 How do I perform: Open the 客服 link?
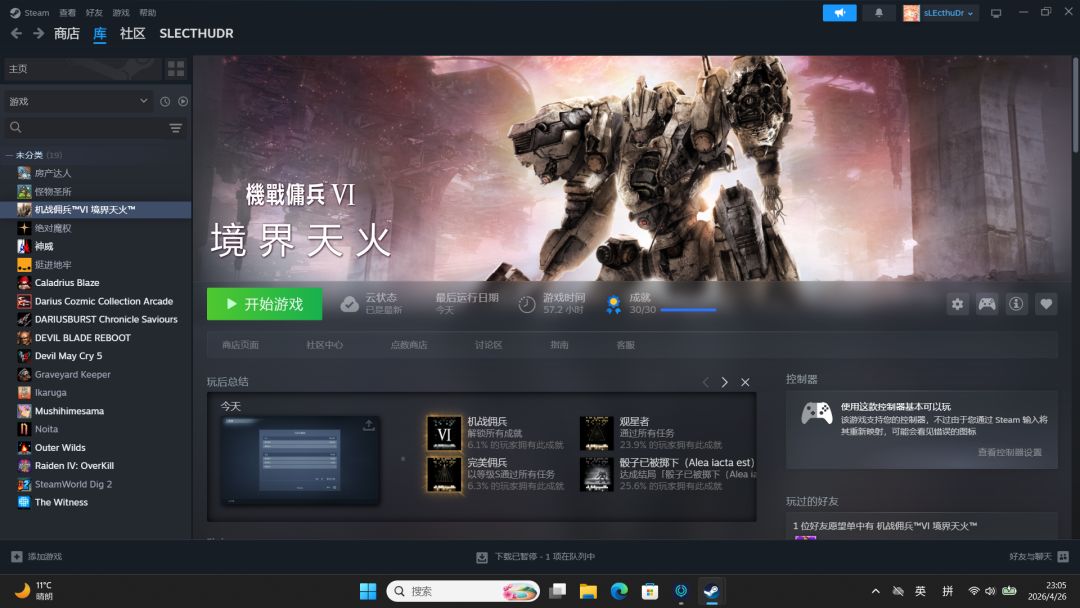point(625,345)
